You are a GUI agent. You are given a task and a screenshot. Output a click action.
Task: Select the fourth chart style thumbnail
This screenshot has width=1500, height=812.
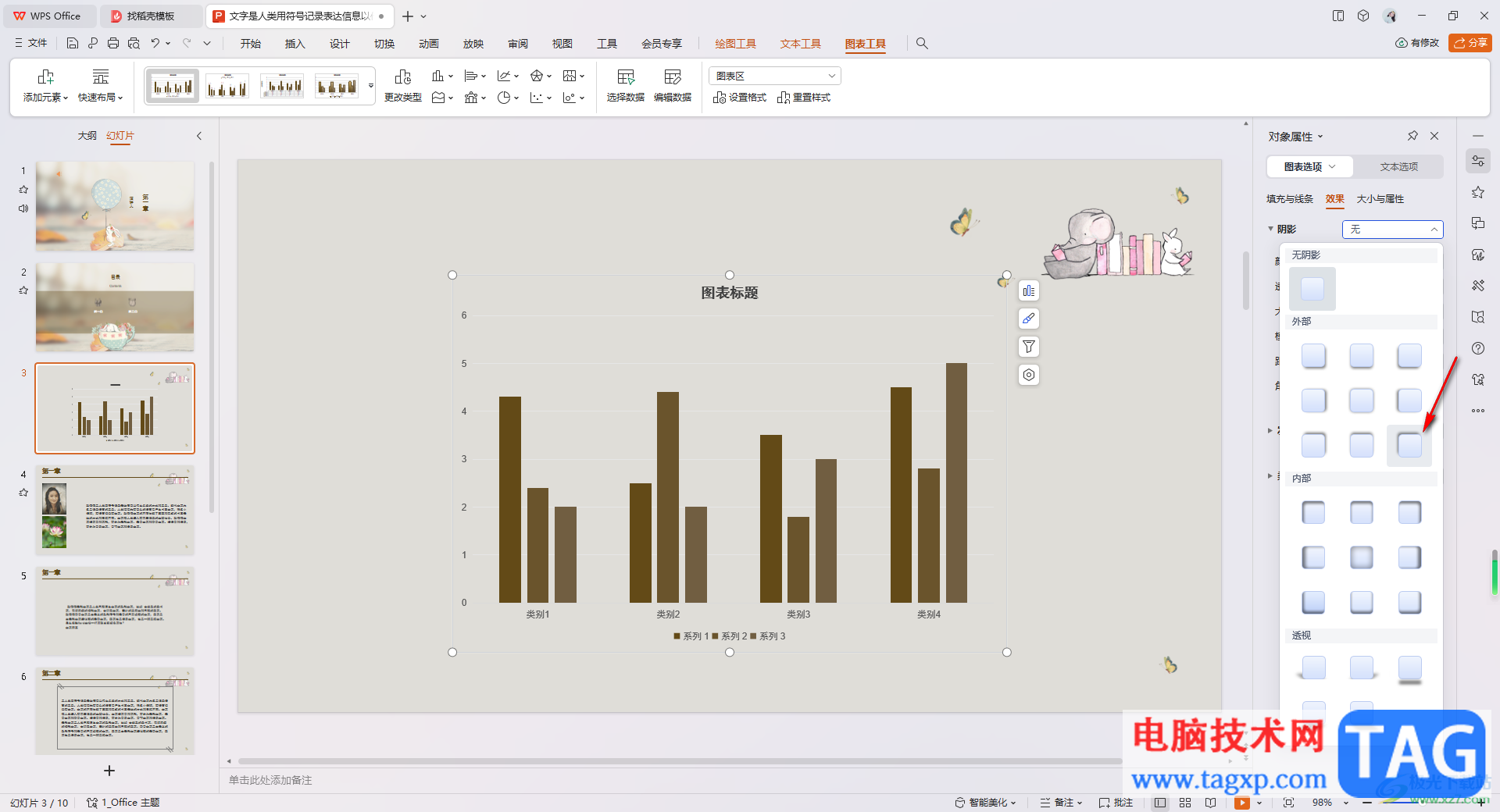click(337, 86)
